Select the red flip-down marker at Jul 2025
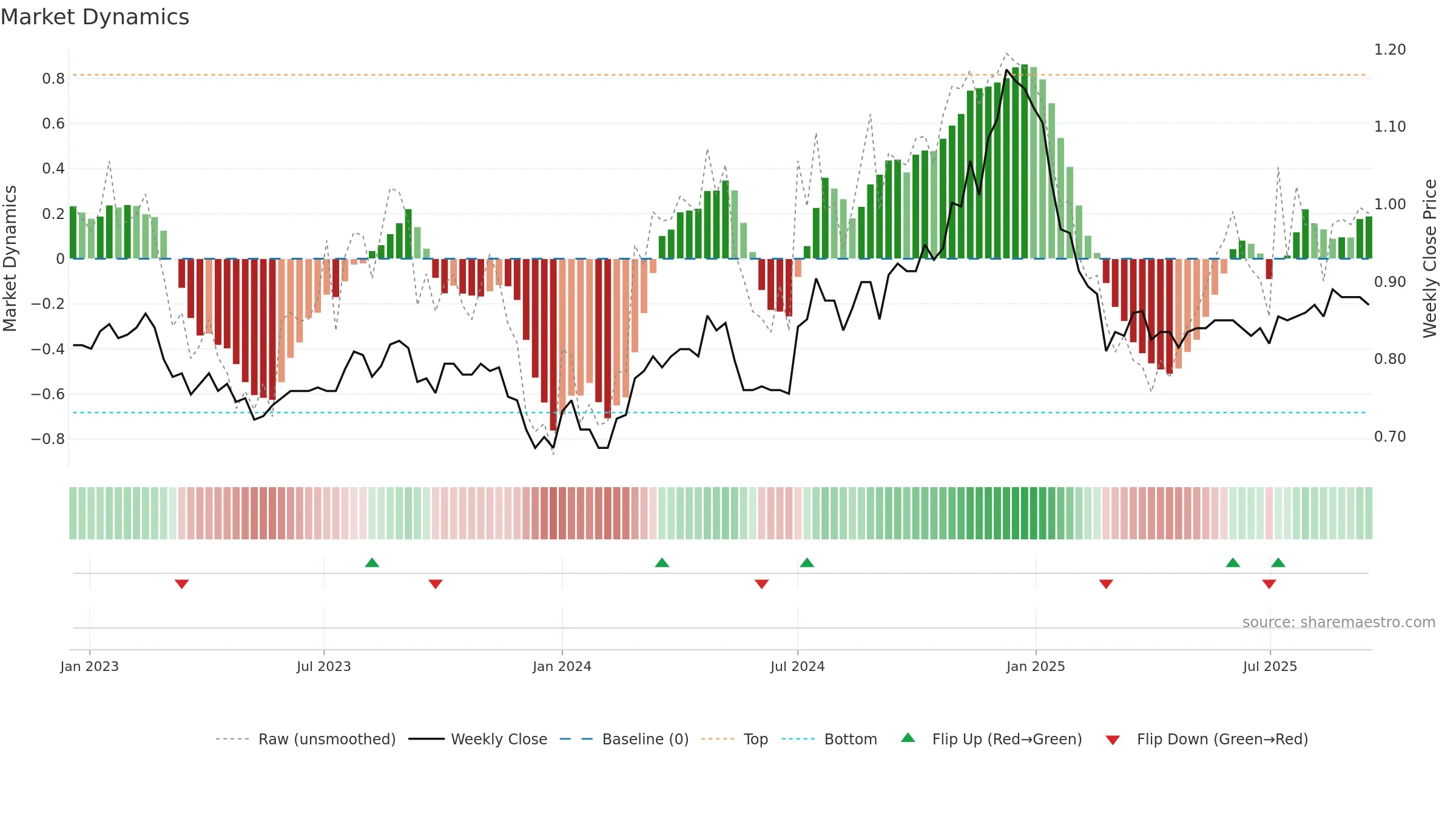Image resolution: width=1456 pixels, height=819 pixels. click(1269, 584)
